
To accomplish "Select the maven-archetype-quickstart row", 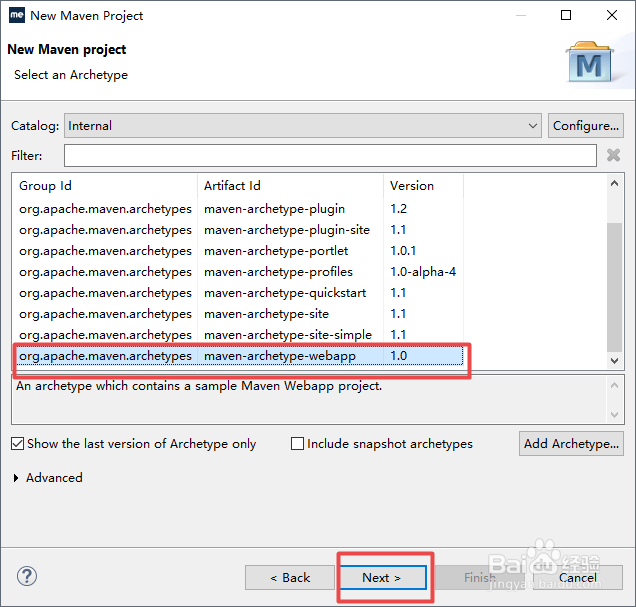I will [x=238, y=293].
